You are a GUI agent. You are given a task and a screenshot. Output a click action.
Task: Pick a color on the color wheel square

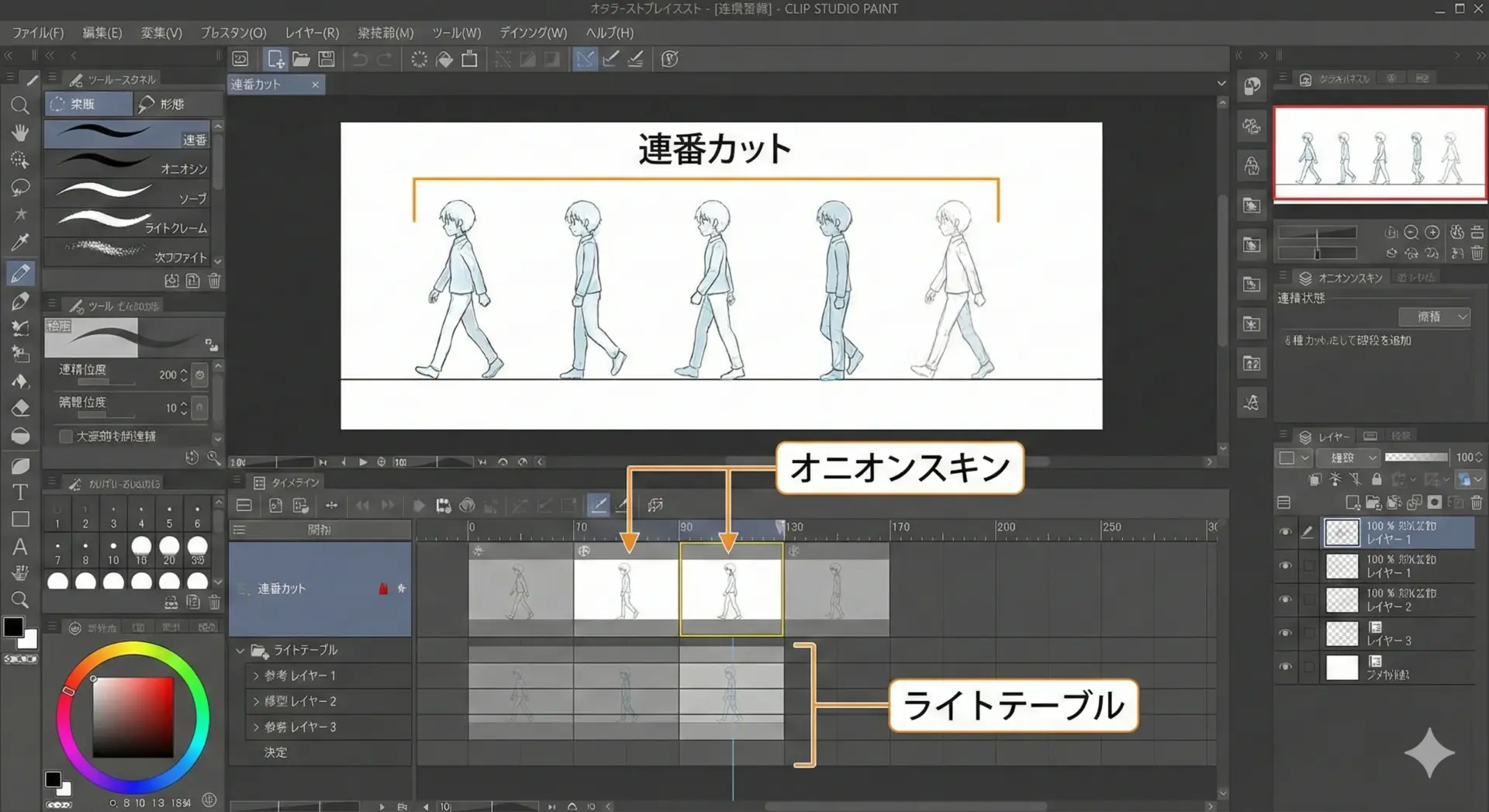[133, 717]
